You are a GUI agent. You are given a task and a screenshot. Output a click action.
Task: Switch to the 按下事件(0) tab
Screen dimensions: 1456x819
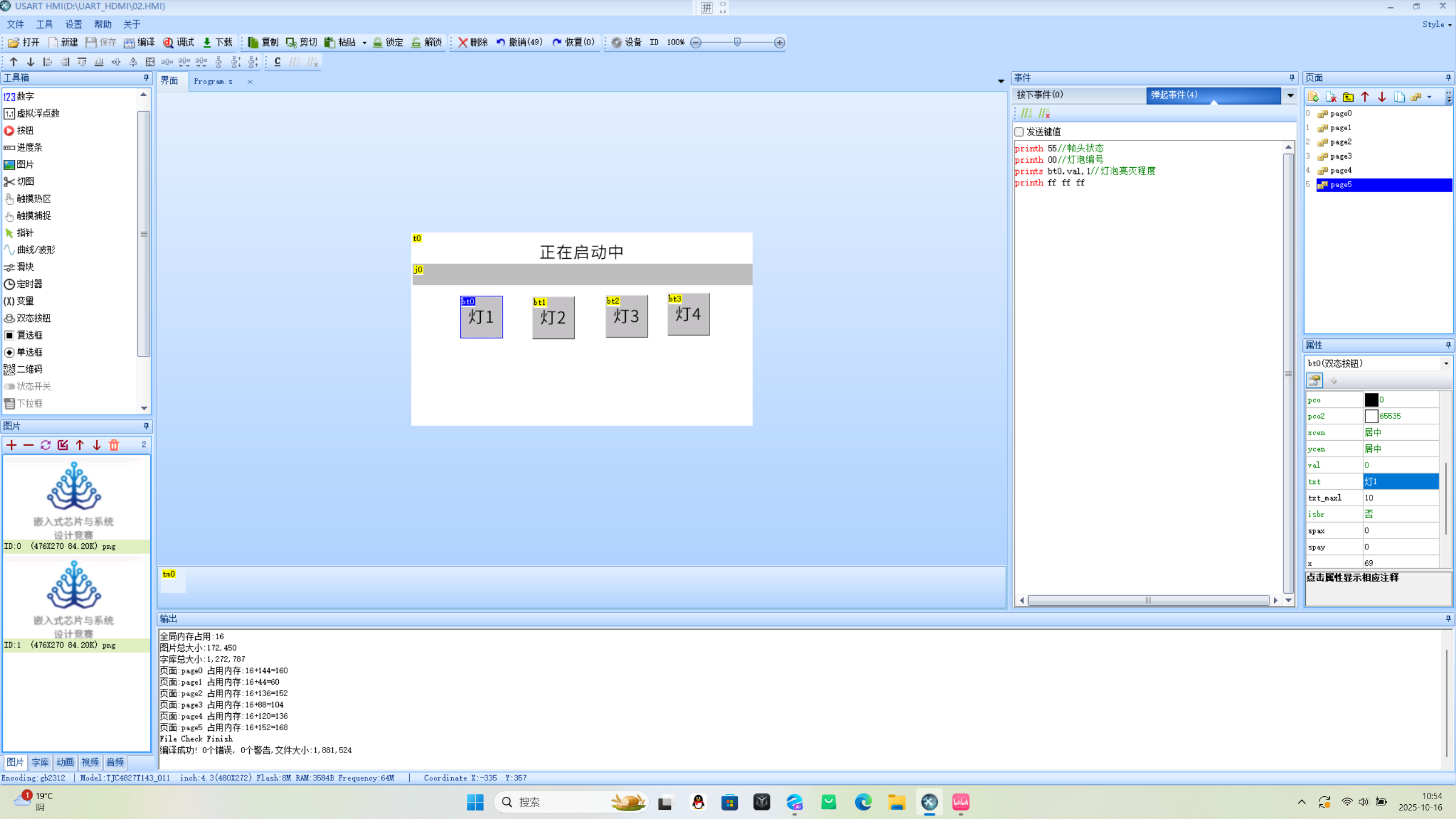point(1040,95)
